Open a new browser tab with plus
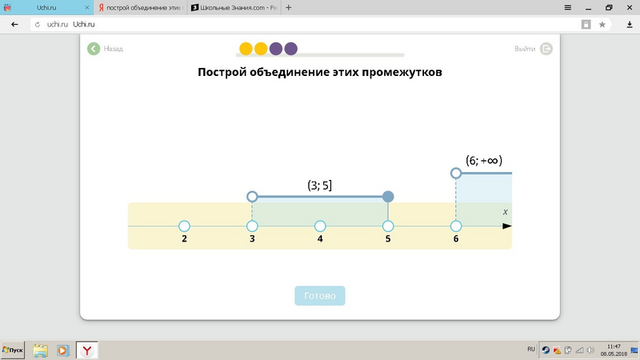Screen dimensions: 640x360 (x=289, y=7)
